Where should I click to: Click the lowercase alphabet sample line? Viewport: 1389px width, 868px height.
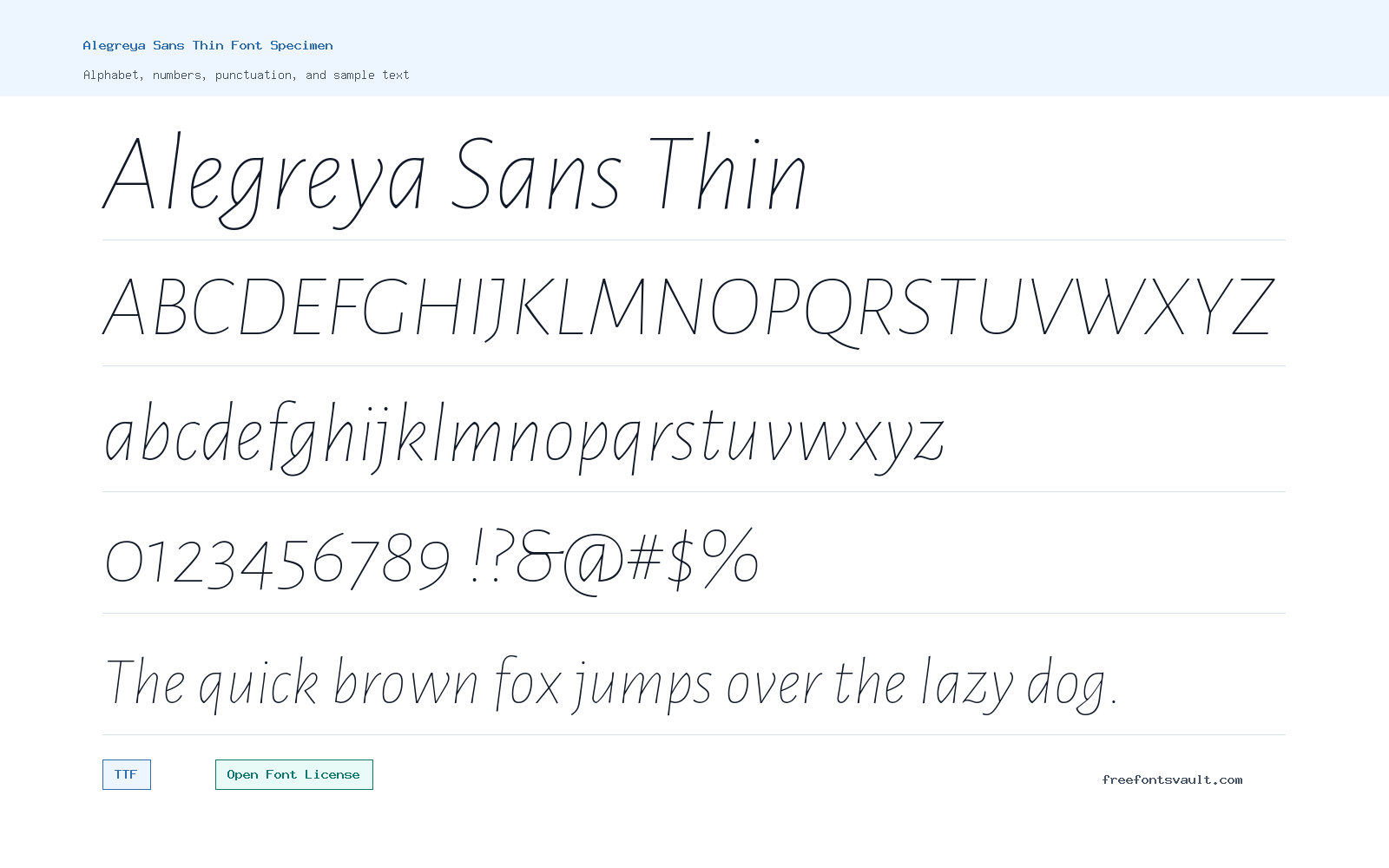(x=523, y=437)
